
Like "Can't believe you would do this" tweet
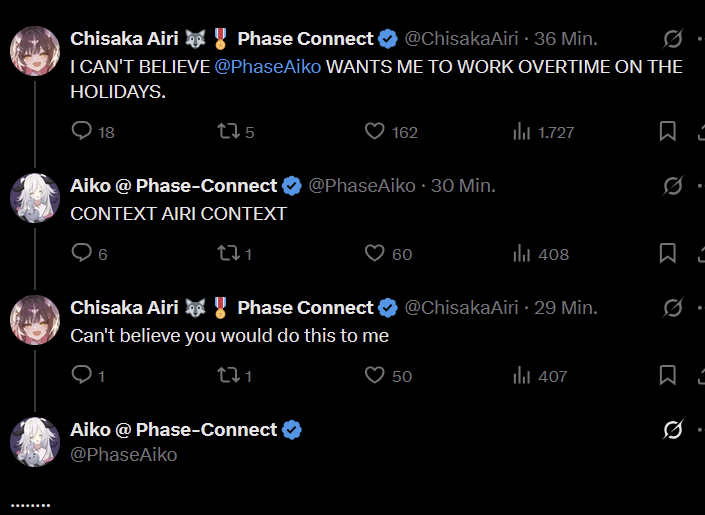pyautogui.click(x=375, y=376)
